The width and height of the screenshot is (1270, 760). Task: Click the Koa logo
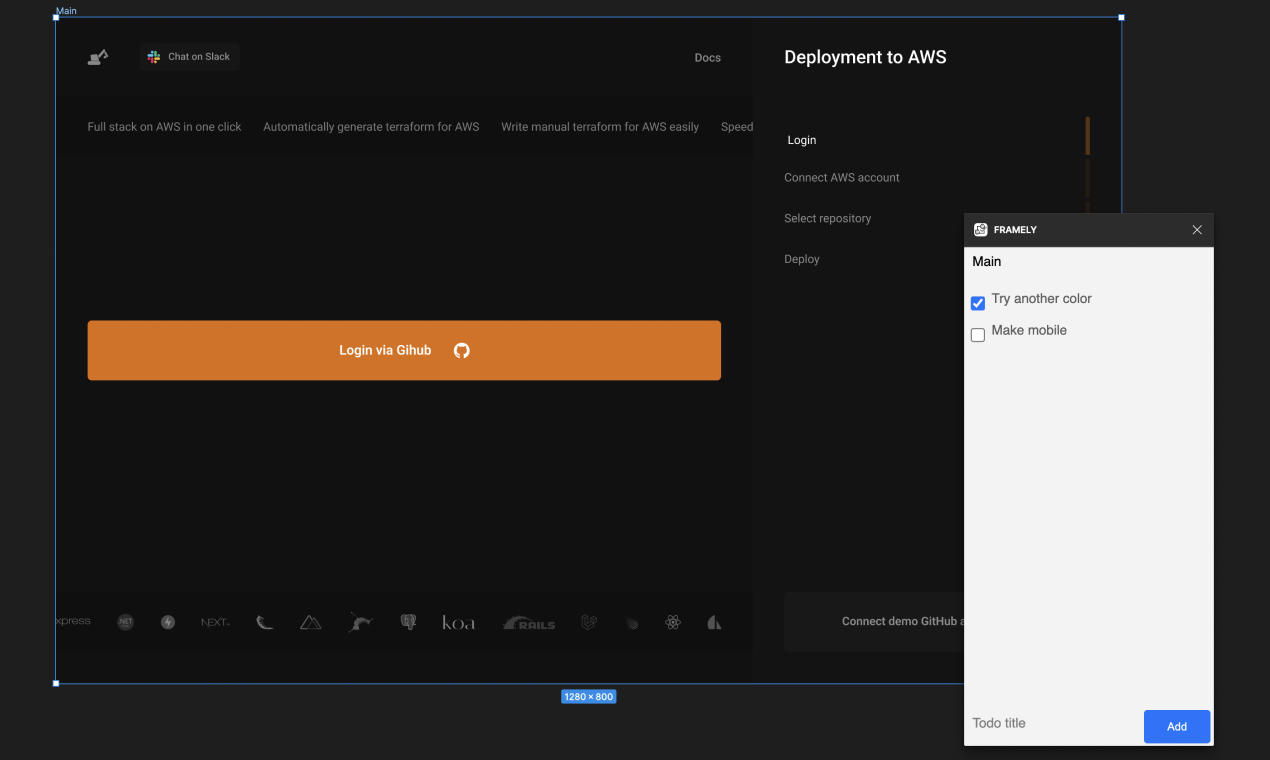pyautogui.click(x=459, y=622)
